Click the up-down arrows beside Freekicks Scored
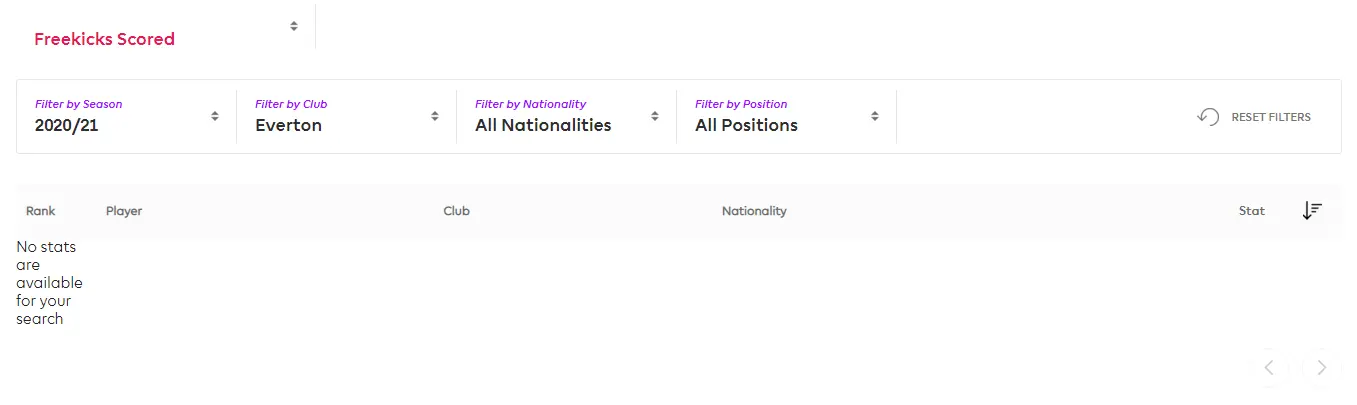Viewport: 1357px width, 405px height. pos(294,26)
